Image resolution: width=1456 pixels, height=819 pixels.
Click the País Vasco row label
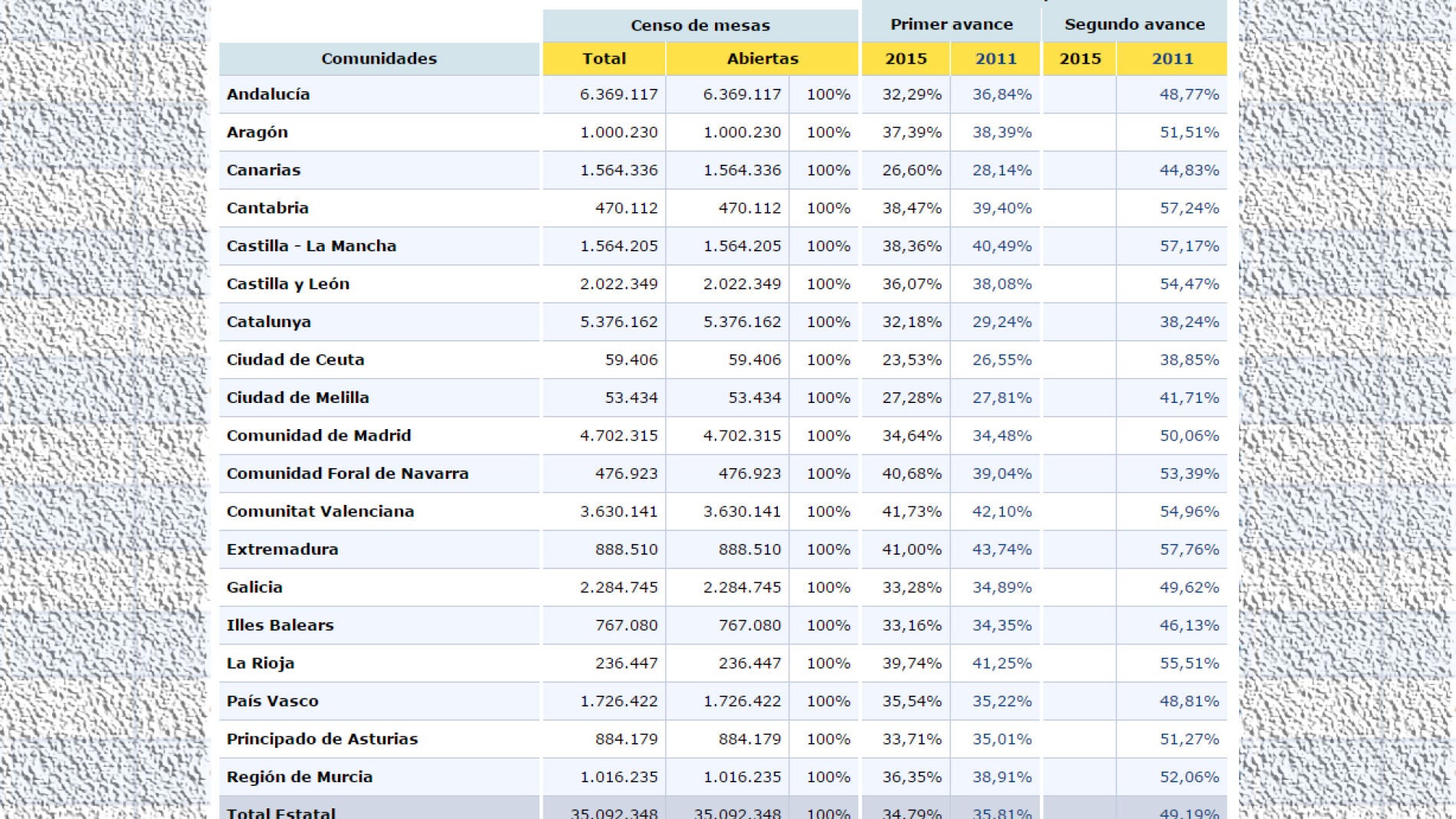pyautogui.click(x=274, y=700)
